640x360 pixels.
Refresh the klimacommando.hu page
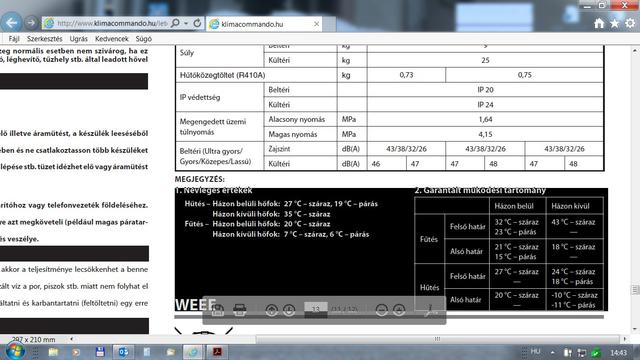pos(197,23)
